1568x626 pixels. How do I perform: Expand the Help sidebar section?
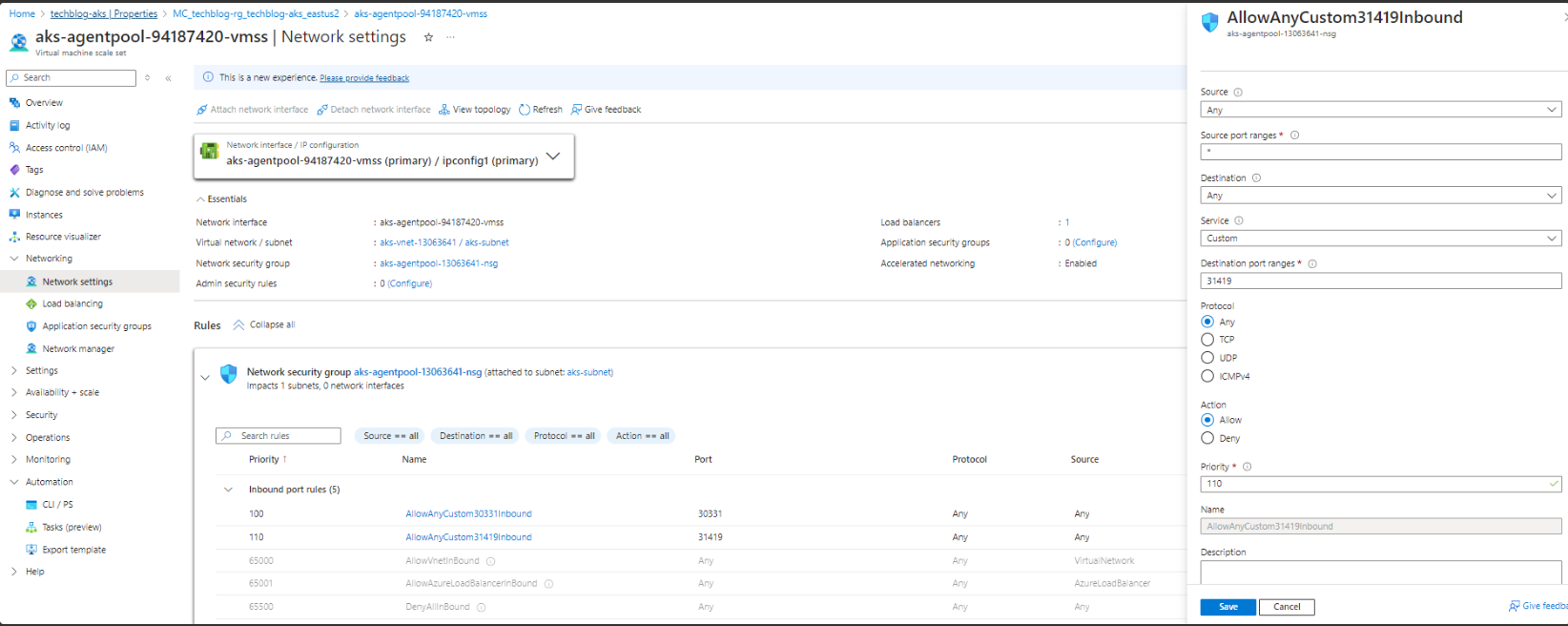[14, 572]
